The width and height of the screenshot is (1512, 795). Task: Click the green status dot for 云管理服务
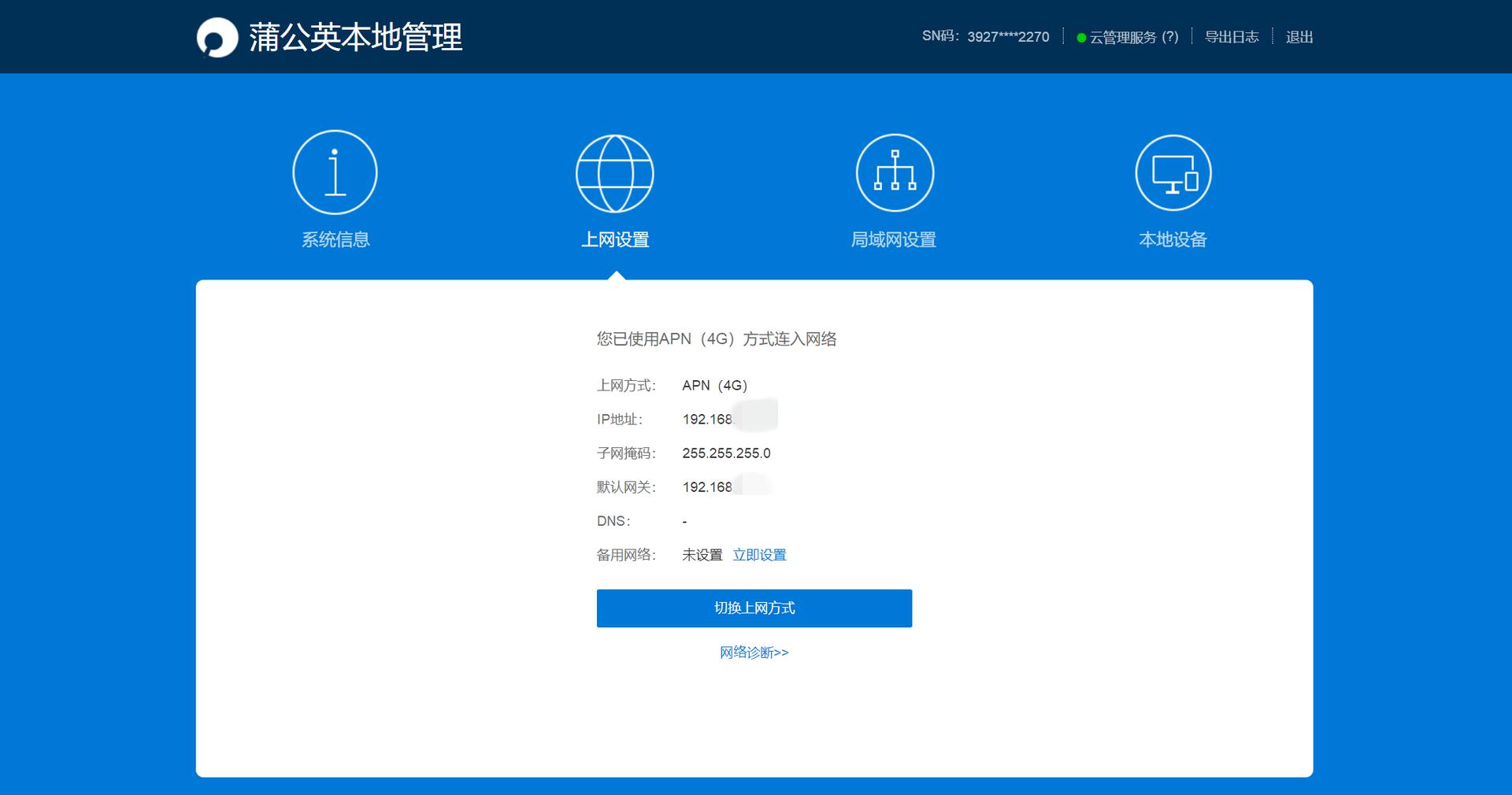(x=1082, y=36)
